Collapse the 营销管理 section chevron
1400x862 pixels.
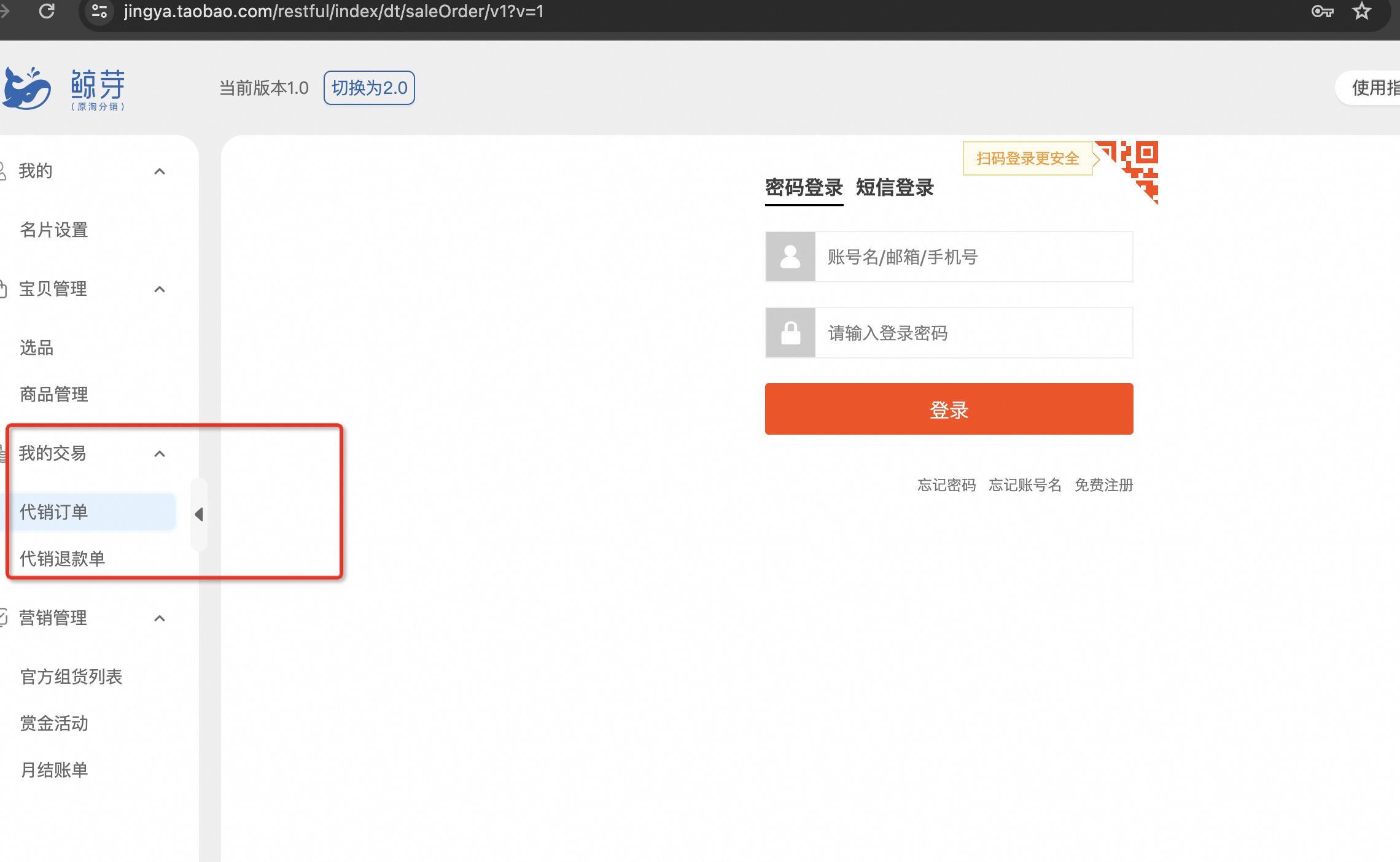click(x=160, y=618)
